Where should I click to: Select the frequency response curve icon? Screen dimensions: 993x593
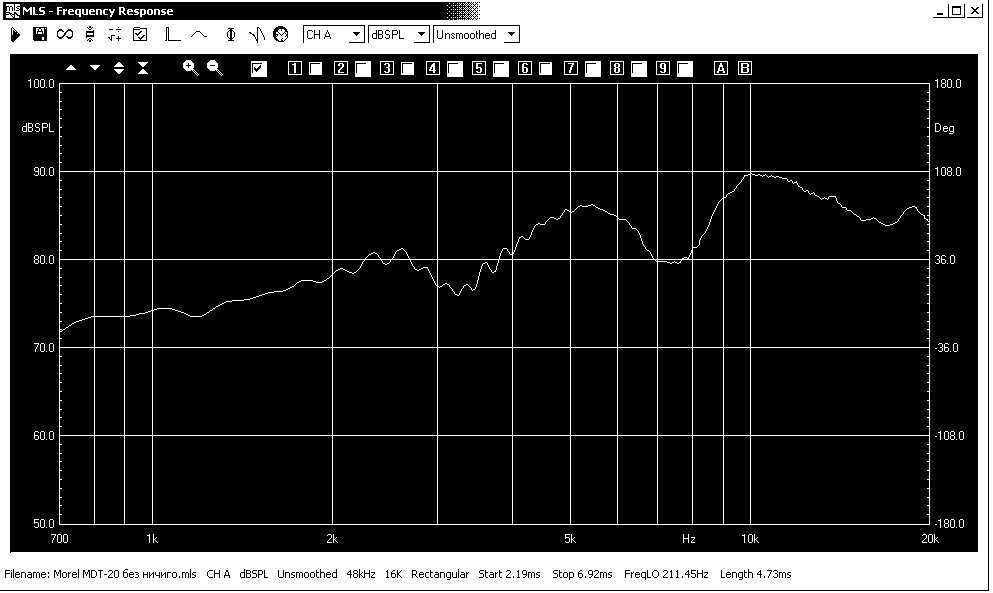[199, 35]
